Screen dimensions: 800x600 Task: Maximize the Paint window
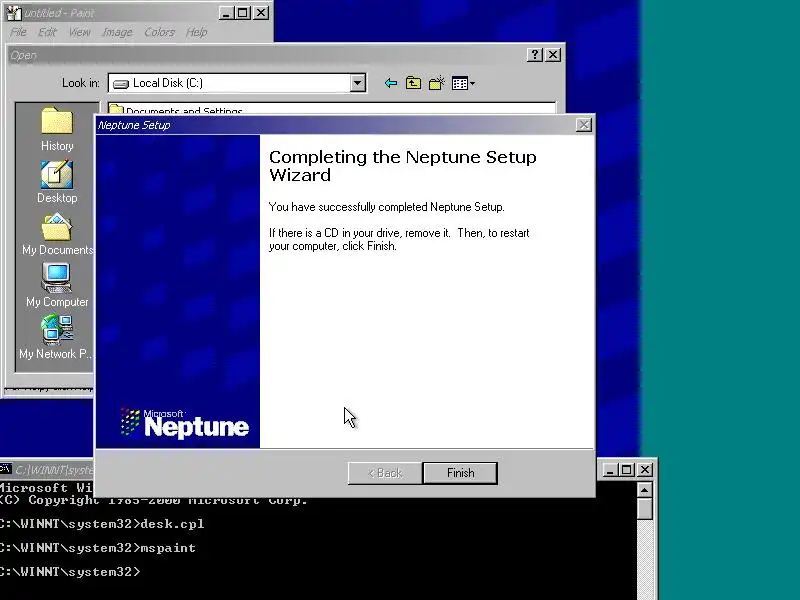click(243, 13)
